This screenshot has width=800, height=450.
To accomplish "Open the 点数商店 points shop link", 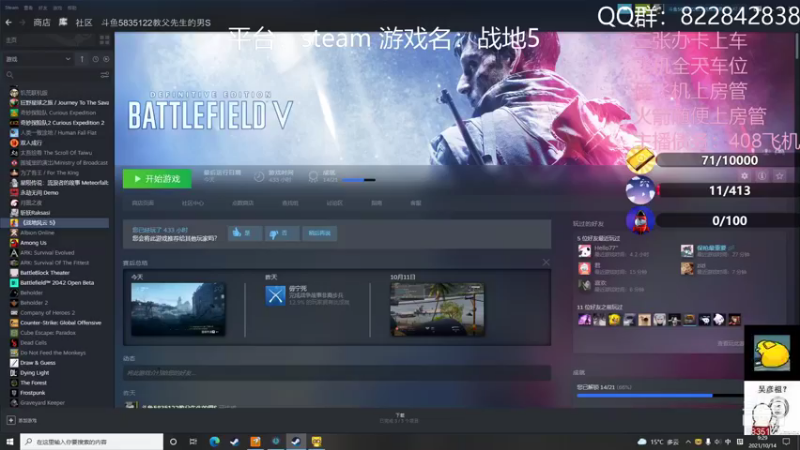I will pos(243,203).
